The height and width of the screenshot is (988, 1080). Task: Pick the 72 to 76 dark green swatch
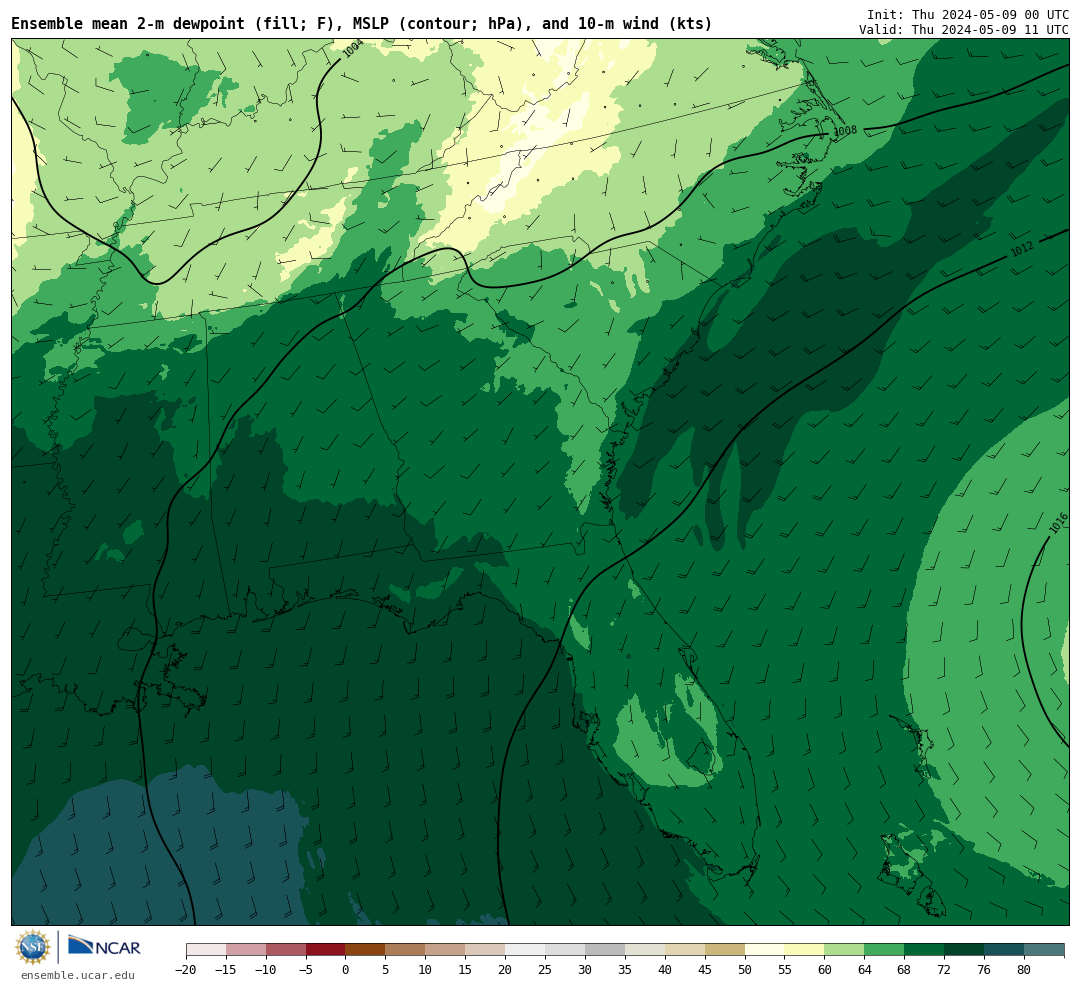964,950
